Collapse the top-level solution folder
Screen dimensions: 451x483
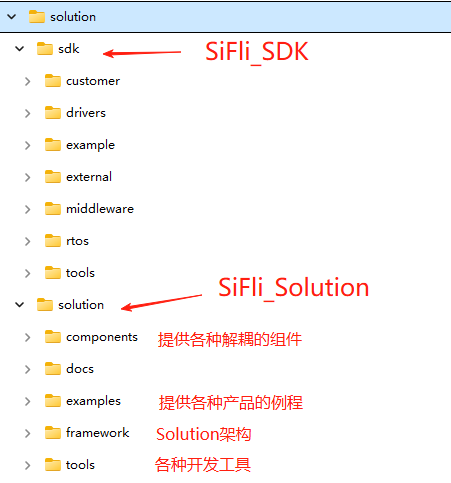click(12, 16)
